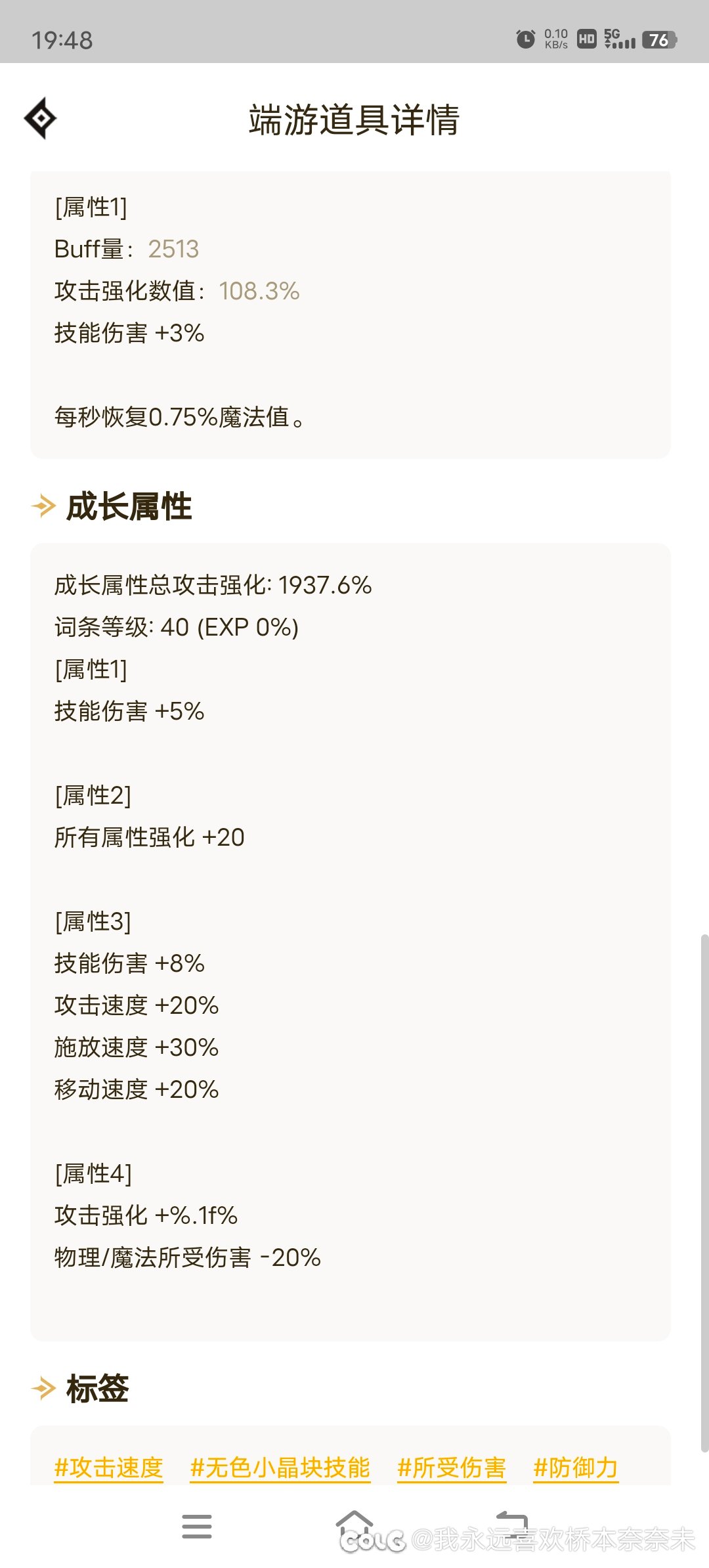Tap the back arrow navigation icon
This screenshot has width=709, height=1568.
[512, 1525]
